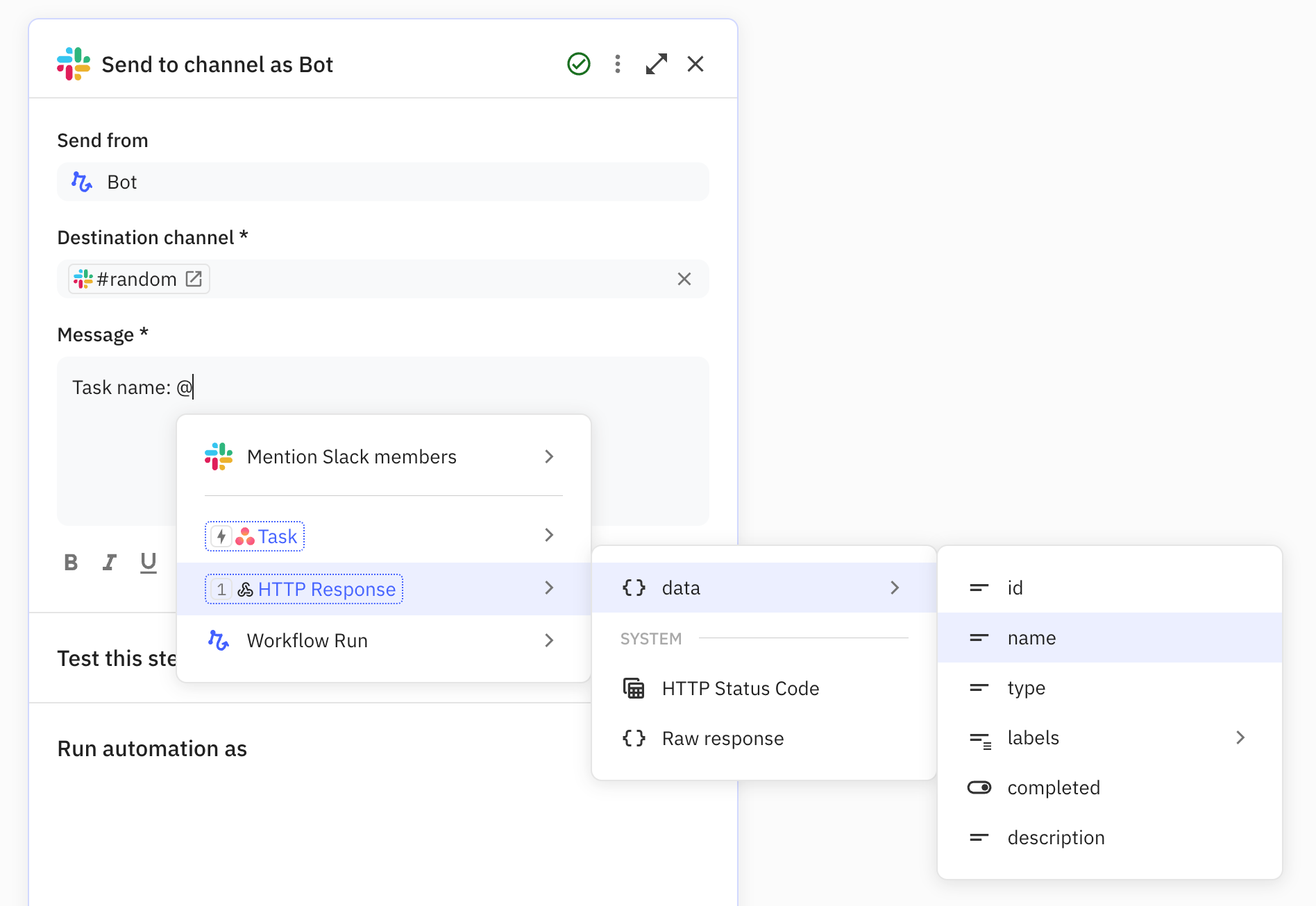The image size is (1316, 906).
Task: Click the toggle icon beside completed
Action: point(979,787)
